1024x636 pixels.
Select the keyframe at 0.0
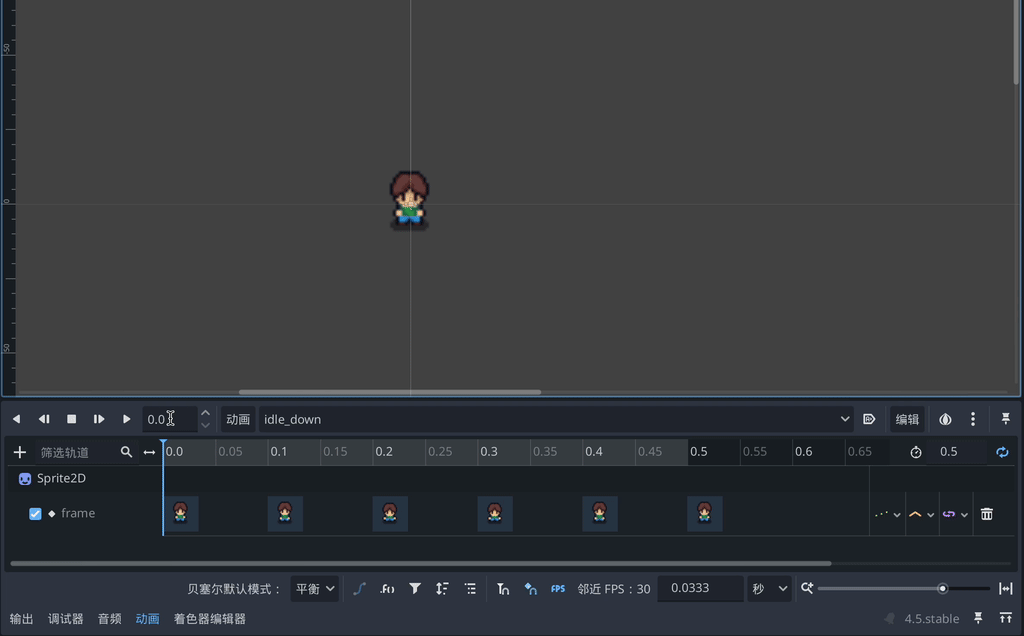click(180, 513)
